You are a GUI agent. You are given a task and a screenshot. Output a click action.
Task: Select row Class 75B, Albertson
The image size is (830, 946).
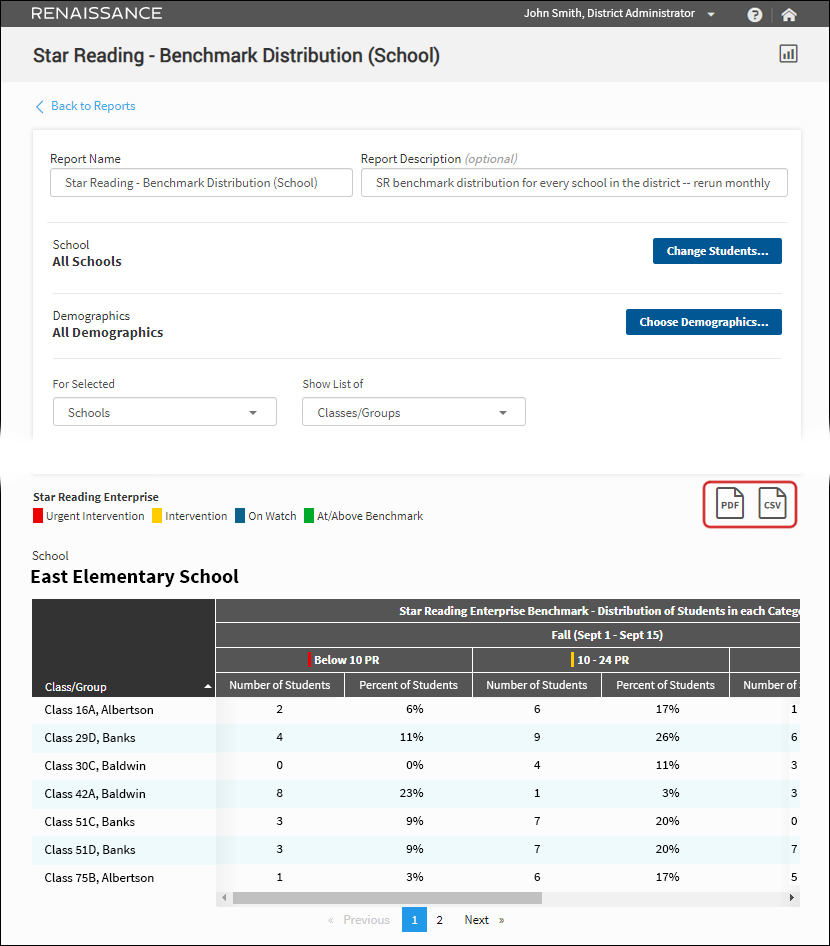click(416, 878)
